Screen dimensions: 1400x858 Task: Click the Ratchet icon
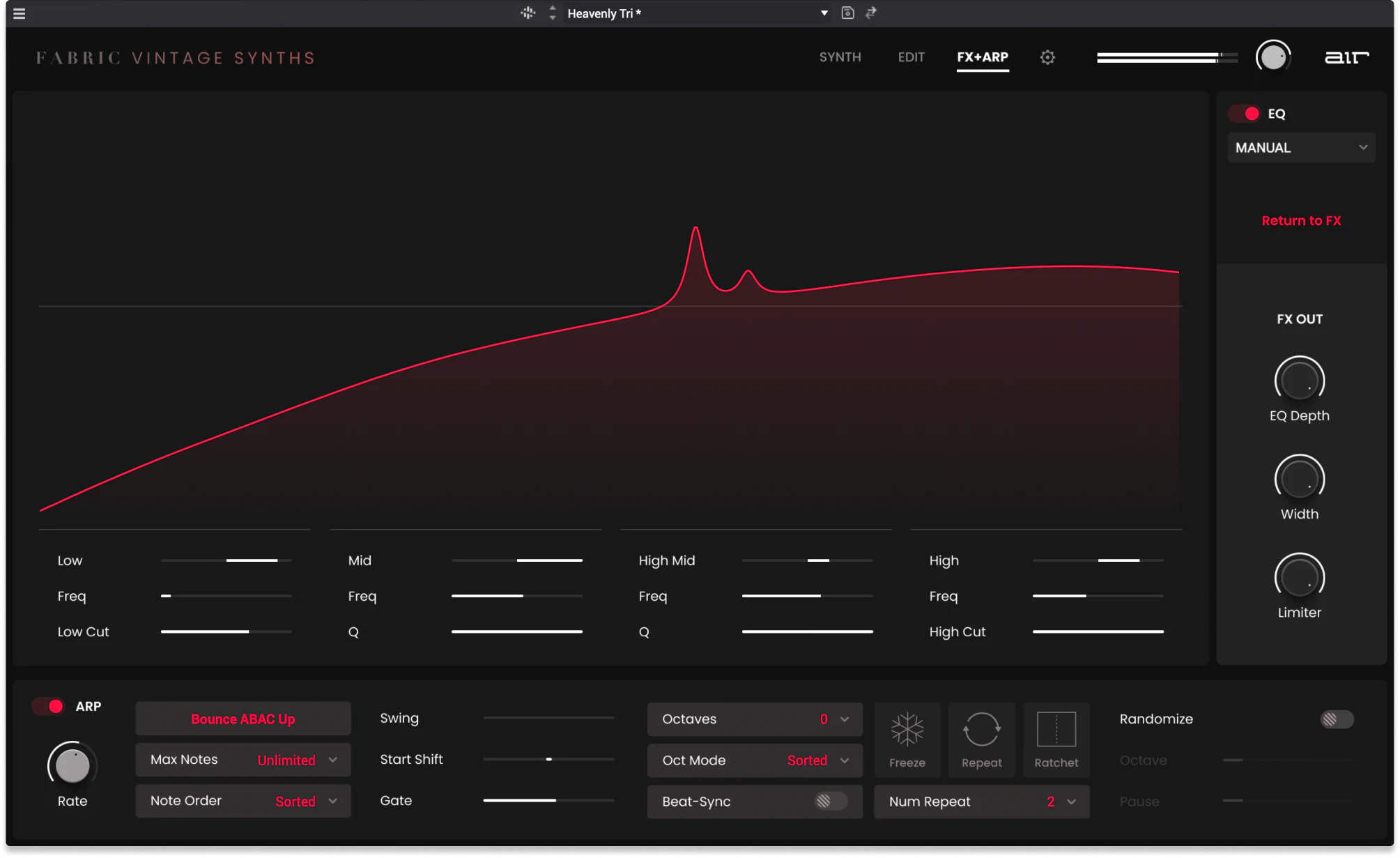pyautogui.click(x=1056, y=730)
